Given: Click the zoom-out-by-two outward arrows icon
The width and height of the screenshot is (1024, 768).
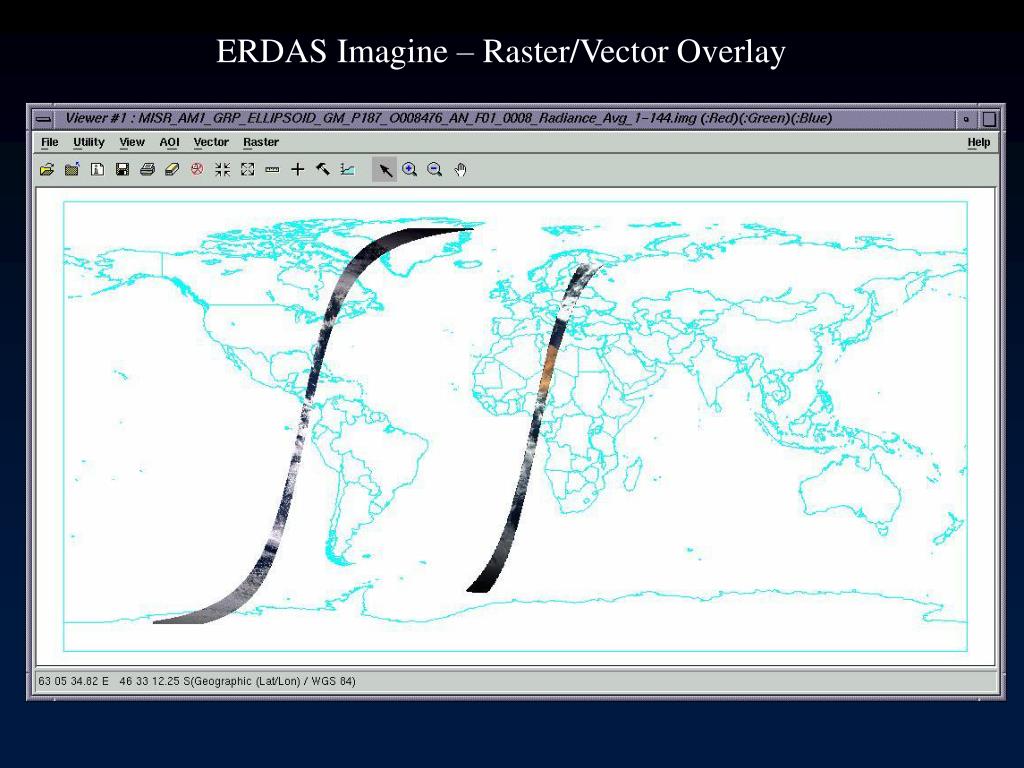Looking at the screenshot, I should point(248,170).
